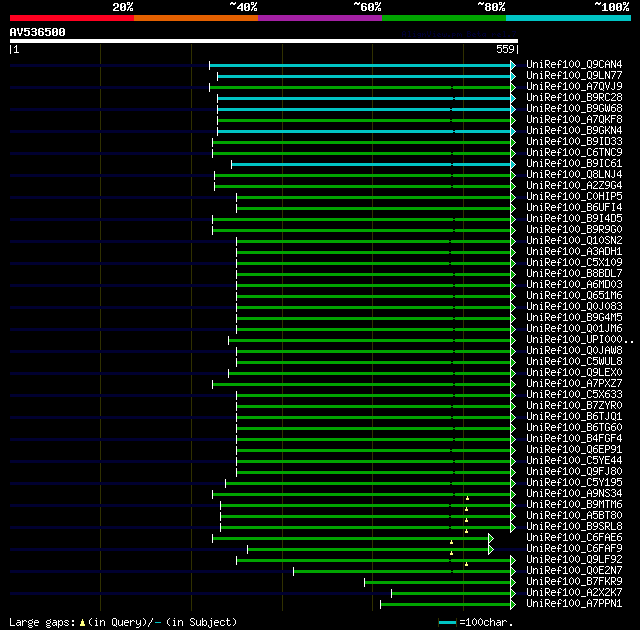
Task: Select the UniRef100_C5X633 label
Action: pyautogui.click(x=574, y=395)
